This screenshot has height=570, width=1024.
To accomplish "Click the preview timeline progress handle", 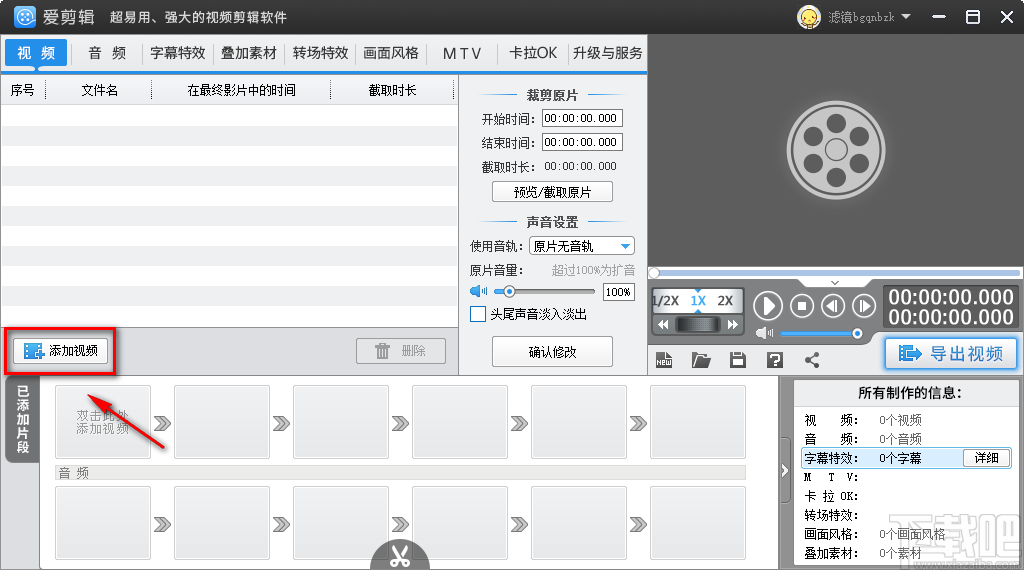I will tap(654, 273).
